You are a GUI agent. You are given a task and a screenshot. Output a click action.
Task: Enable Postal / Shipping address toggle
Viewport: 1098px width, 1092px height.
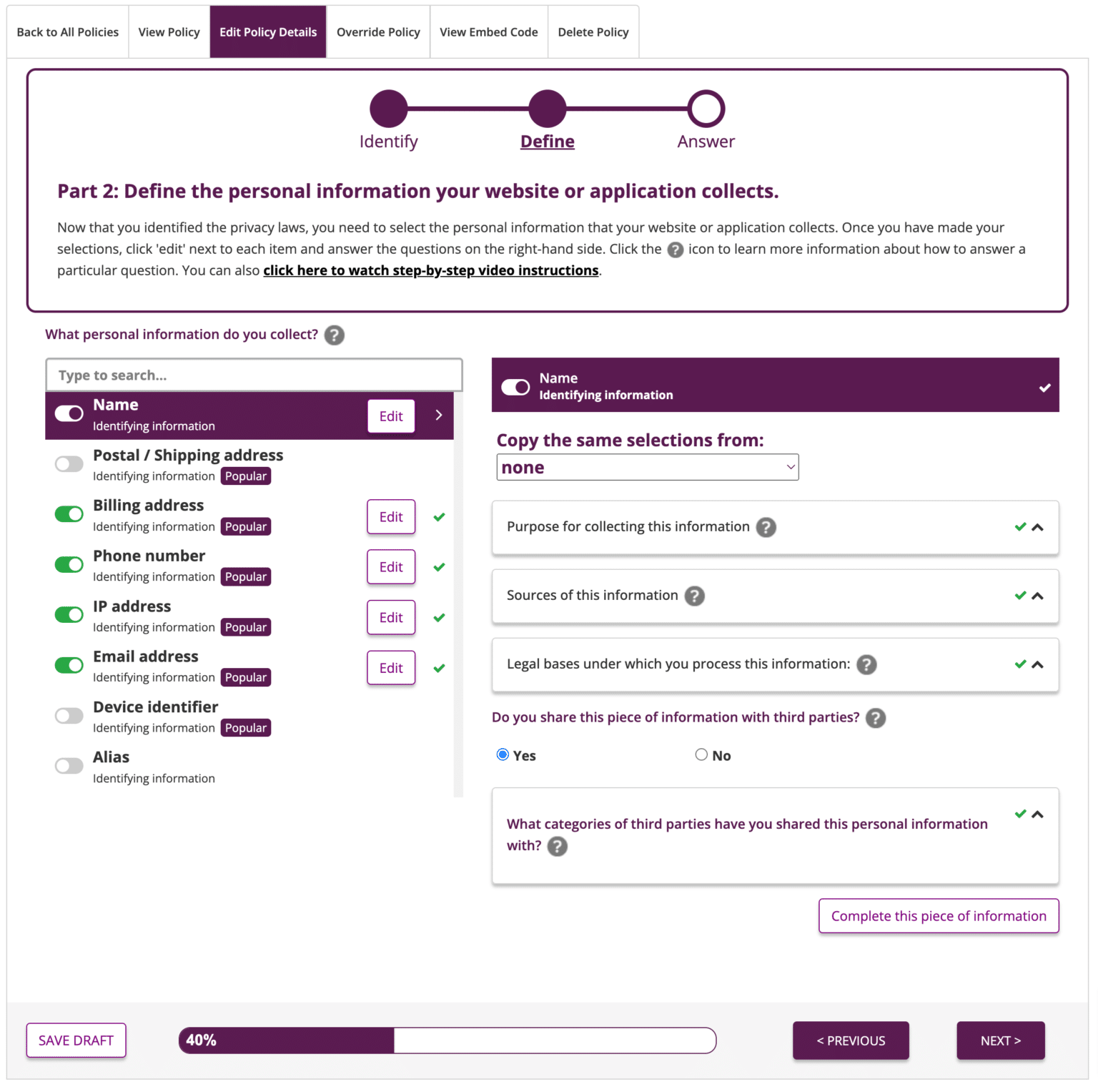69,464
